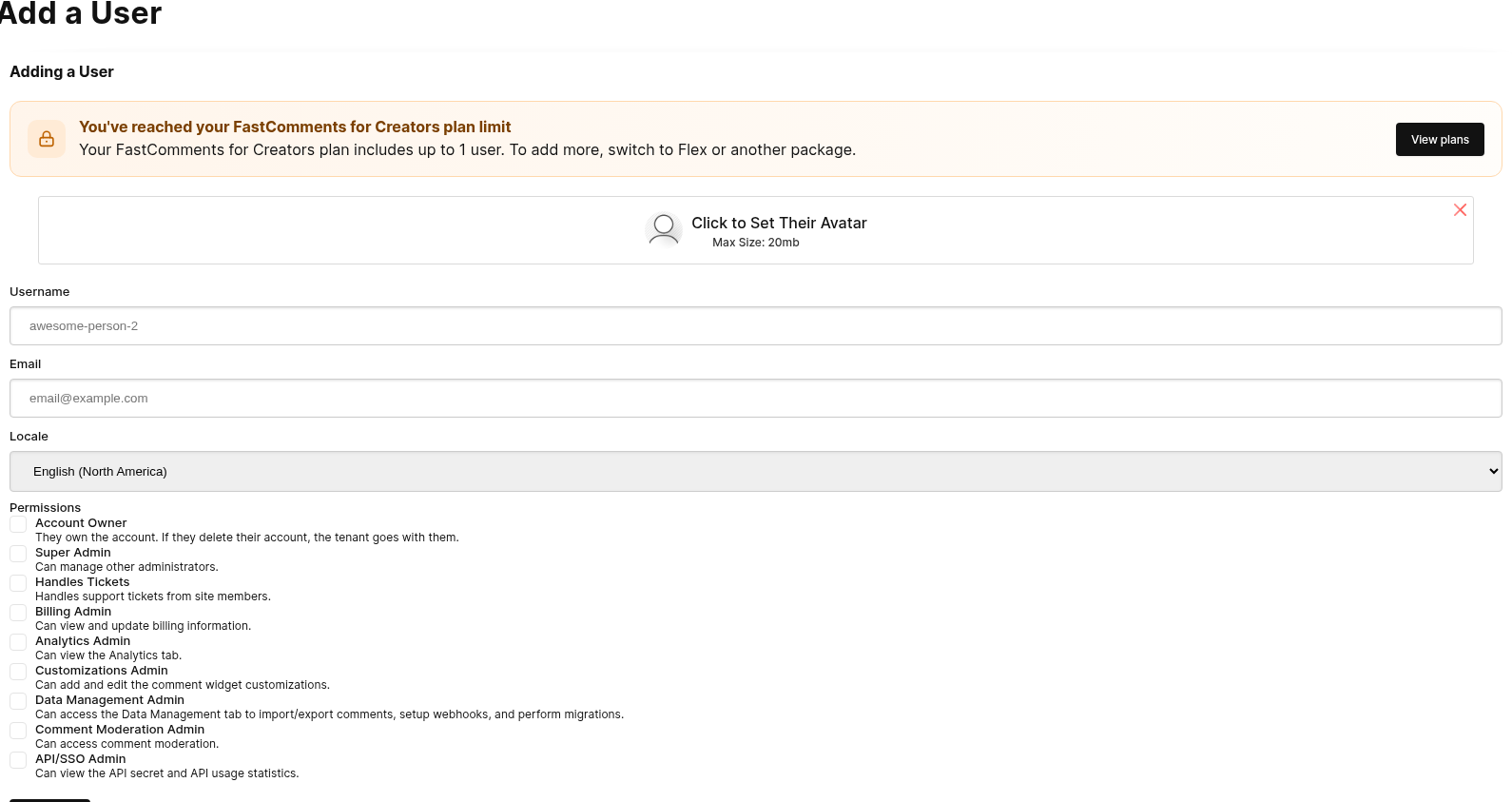The image size is (1512, 802).
Task: Open the View plans button
Action: pos(1440,139)
